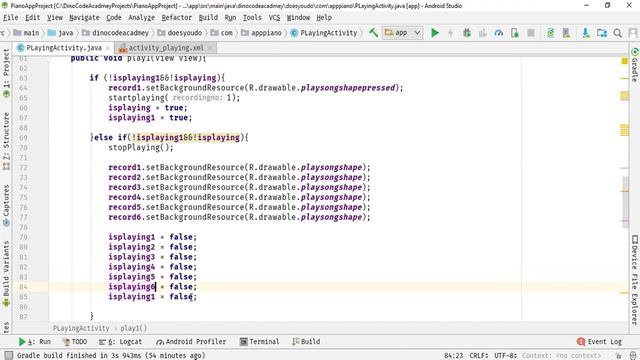Open the app run configuration dropdown
640x360 pixels.
tap(402, 33)
